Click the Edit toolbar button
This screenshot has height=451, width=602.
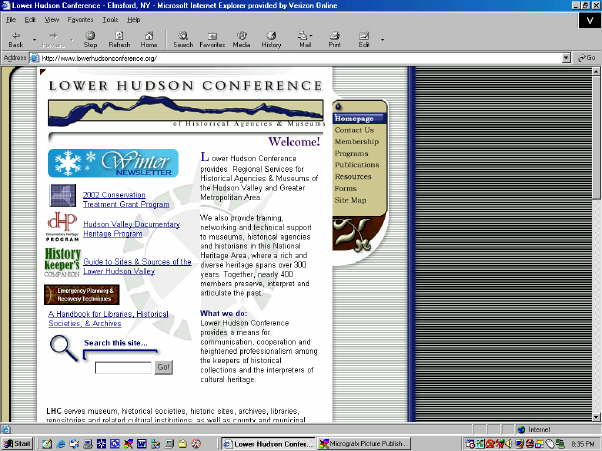tap(364, 40)
